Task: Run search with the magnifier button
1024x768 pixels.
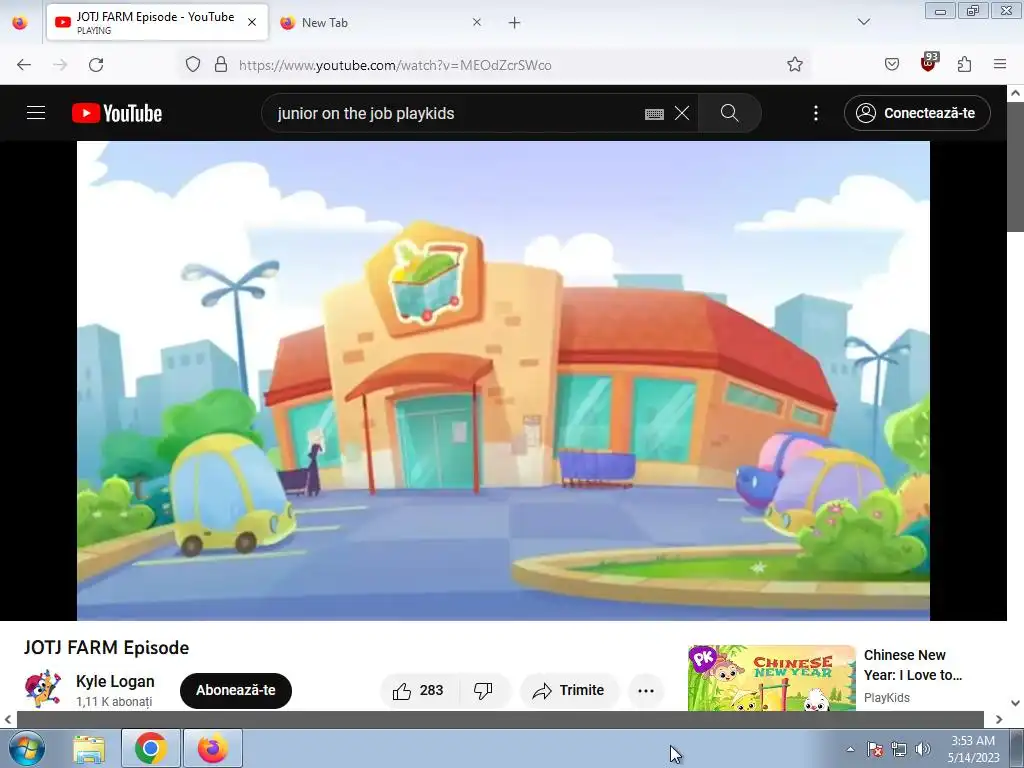Action: 729,113
